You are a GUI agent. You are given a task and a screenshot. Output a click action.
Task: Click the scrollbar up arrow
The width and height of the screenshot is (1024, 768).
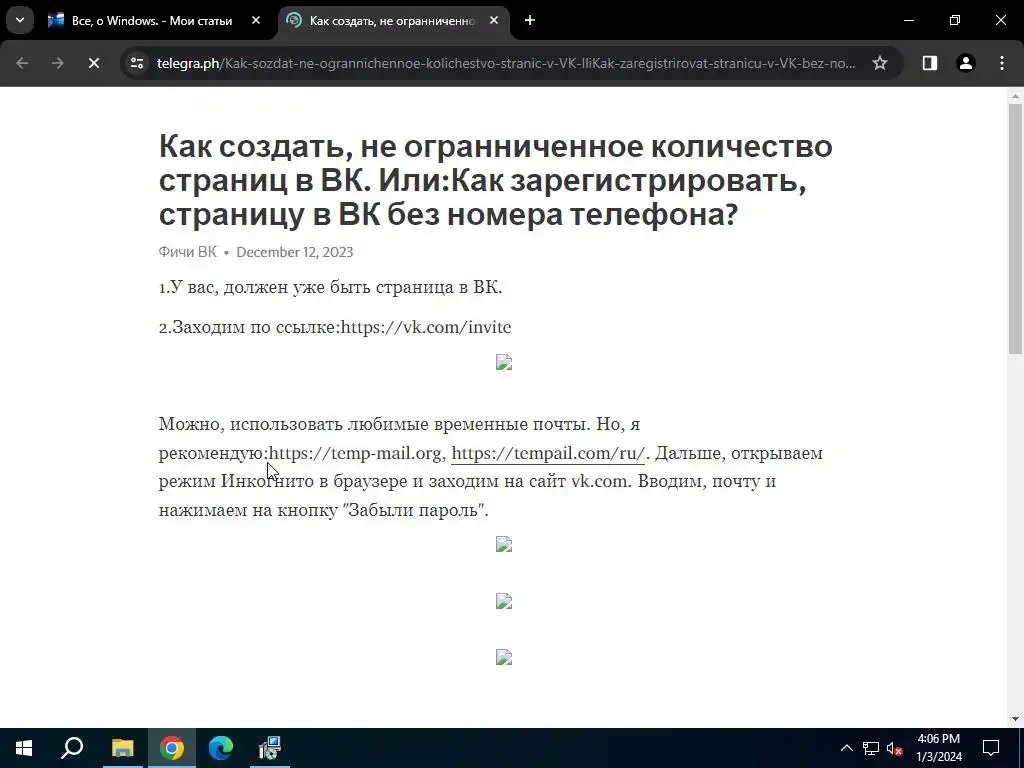coord(1015,96)
